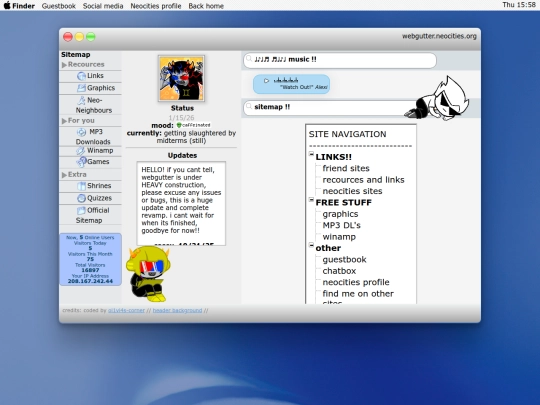Open graphics in site navigation tree
Viewport: 540px width, 405px height.
coord(340,214)
